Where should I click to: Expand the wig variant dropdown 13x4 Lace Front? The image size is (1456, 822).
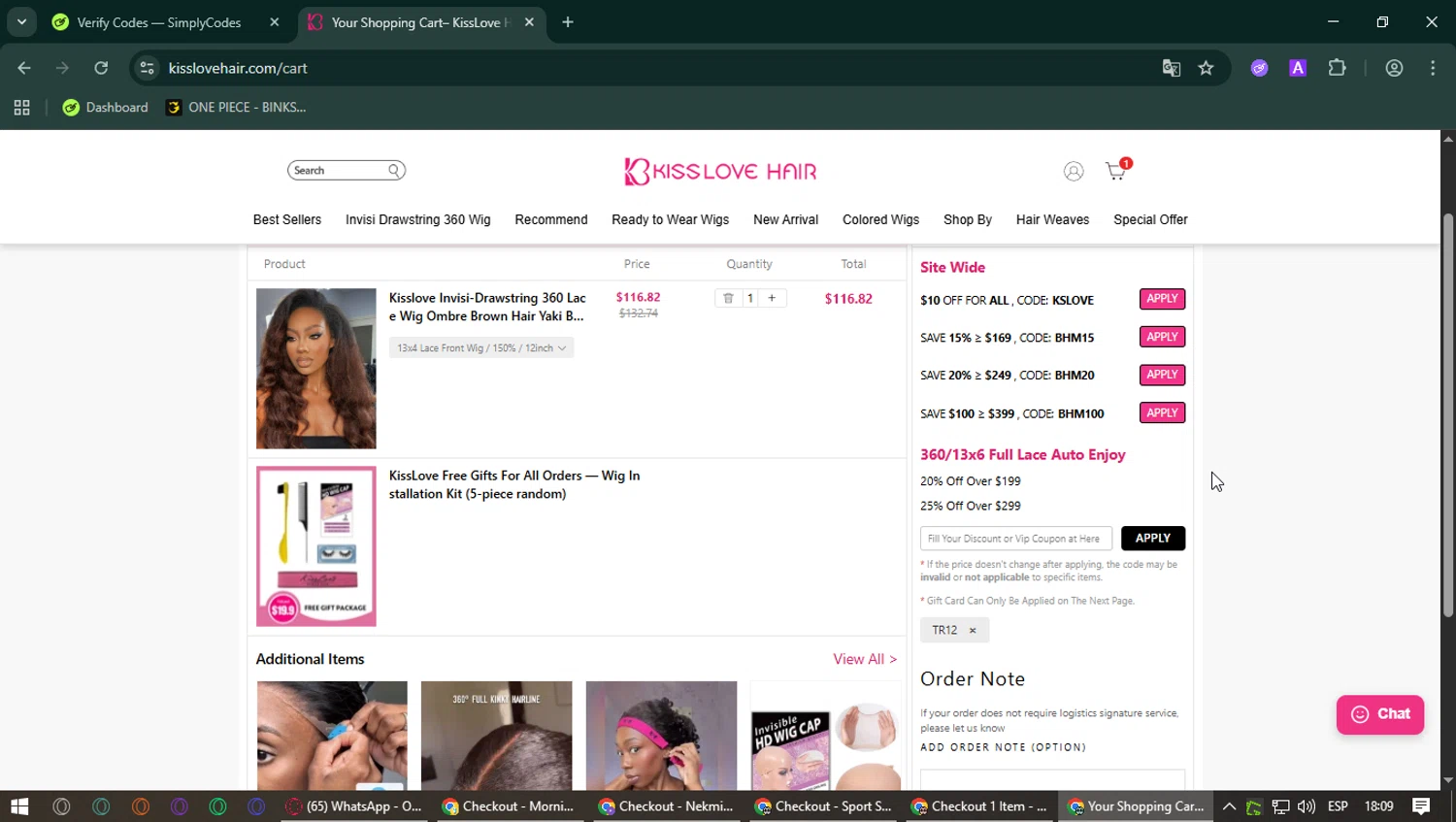[481, 347]
